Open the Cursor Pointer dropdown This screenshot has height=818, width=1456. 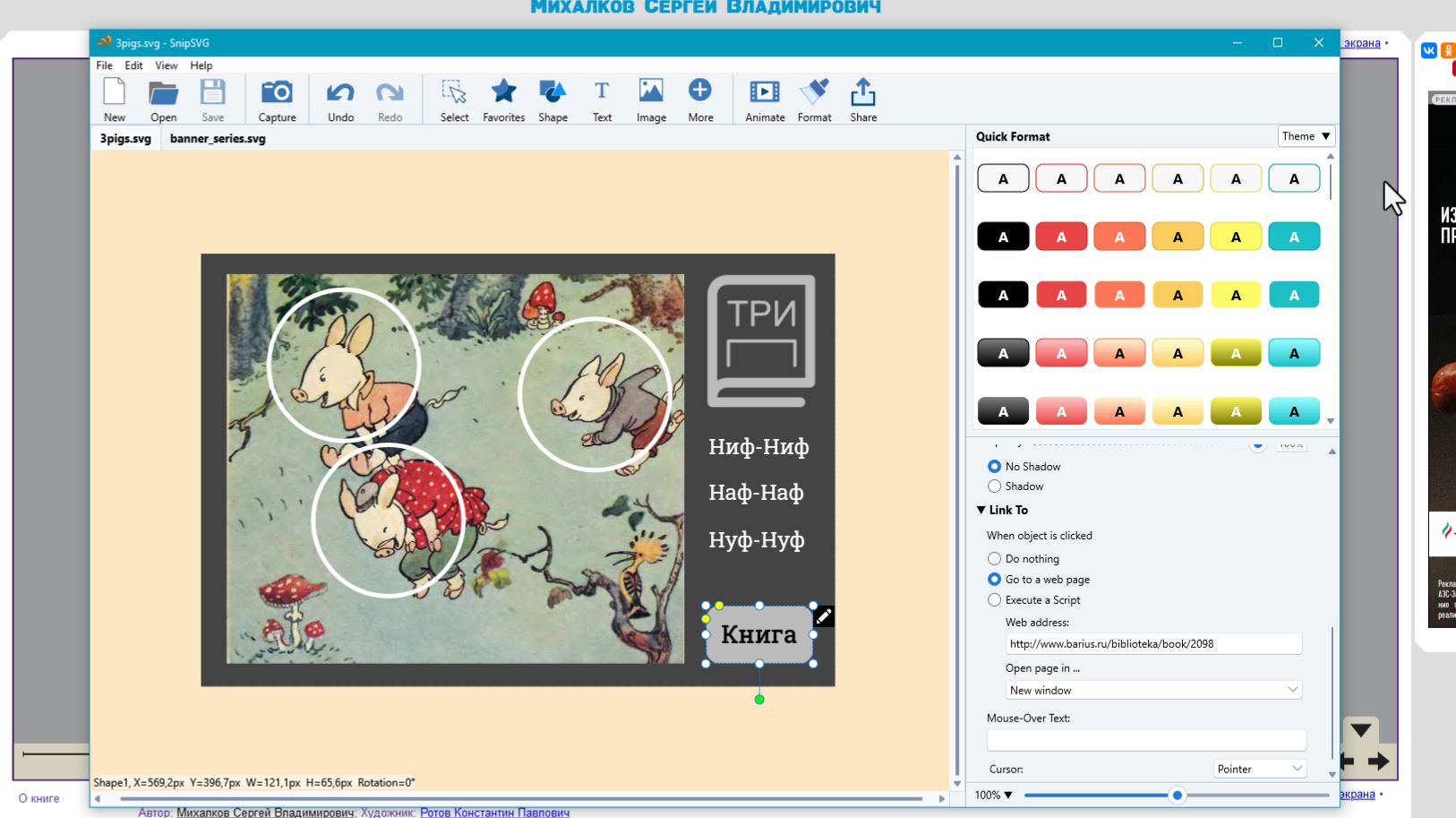(1260, 769)
